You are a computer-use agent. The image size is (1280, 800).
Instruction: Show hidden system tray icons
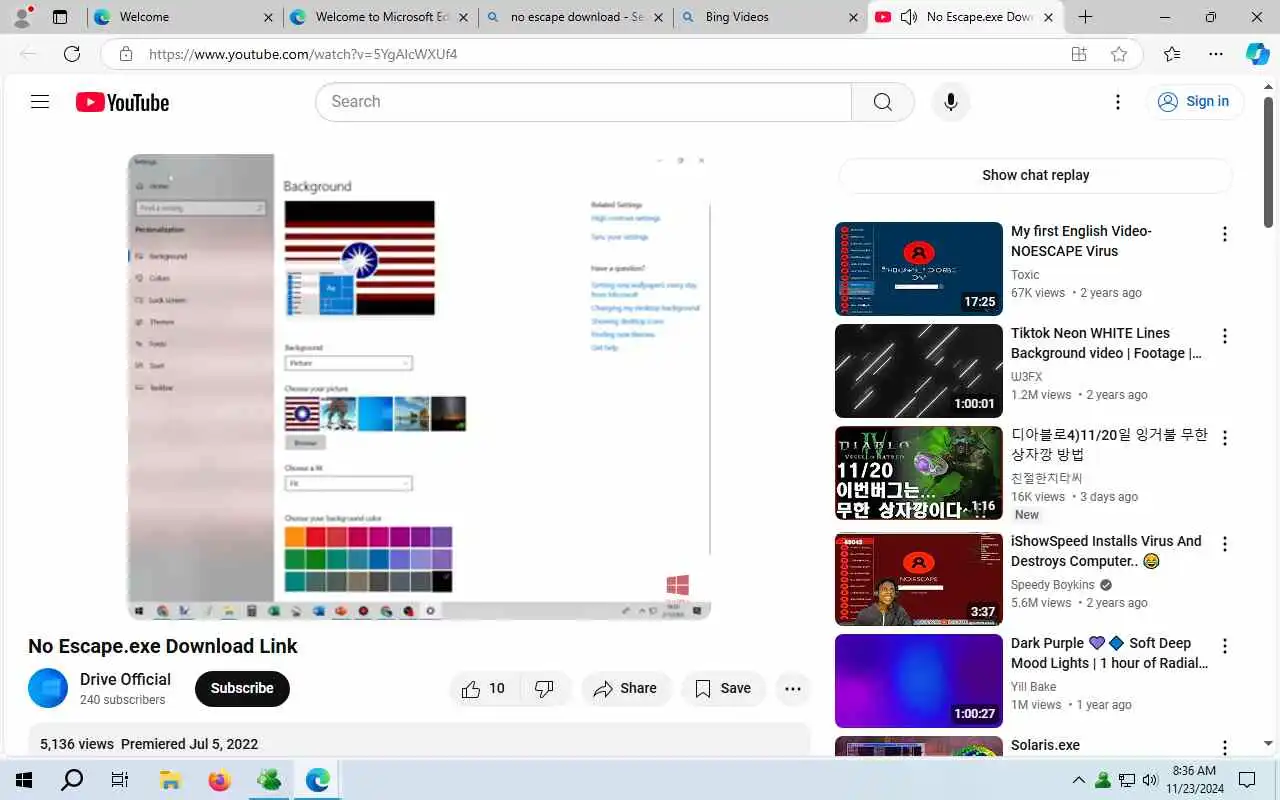pyautogui.click(x=1079, y=780)
